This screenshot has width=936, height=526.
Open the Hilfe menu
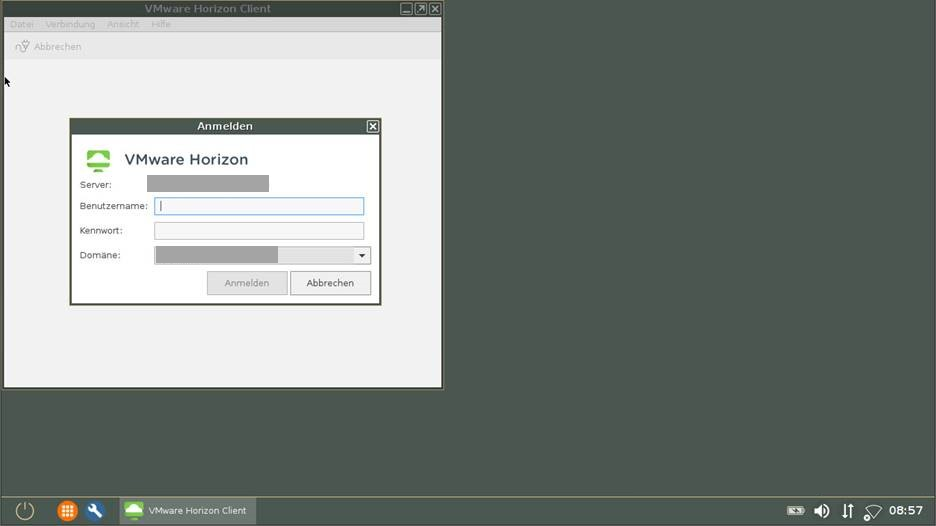click(161, 24)
